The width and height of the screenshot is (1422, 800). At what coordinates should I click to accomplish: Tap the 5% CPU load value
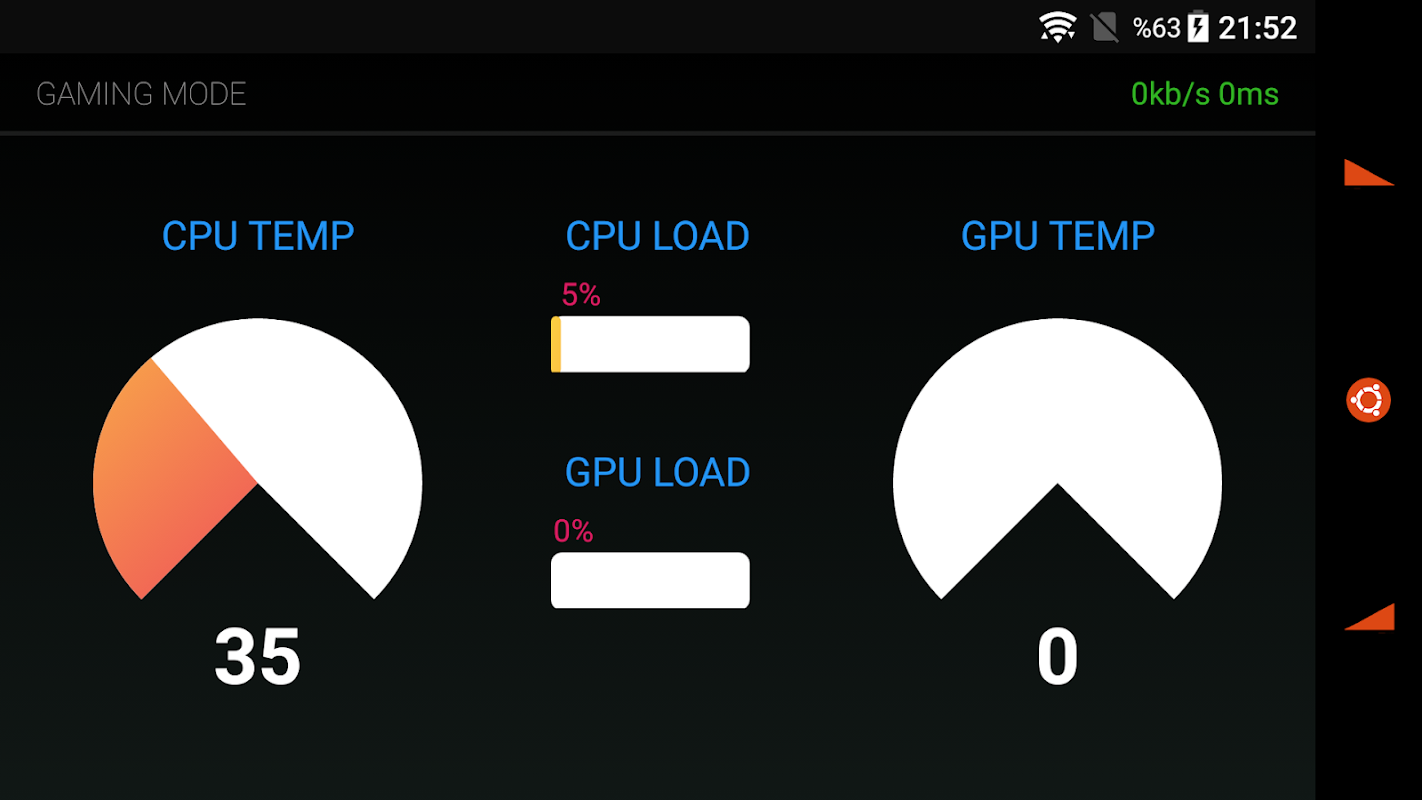pyautogui.click(x=581, y=295)
